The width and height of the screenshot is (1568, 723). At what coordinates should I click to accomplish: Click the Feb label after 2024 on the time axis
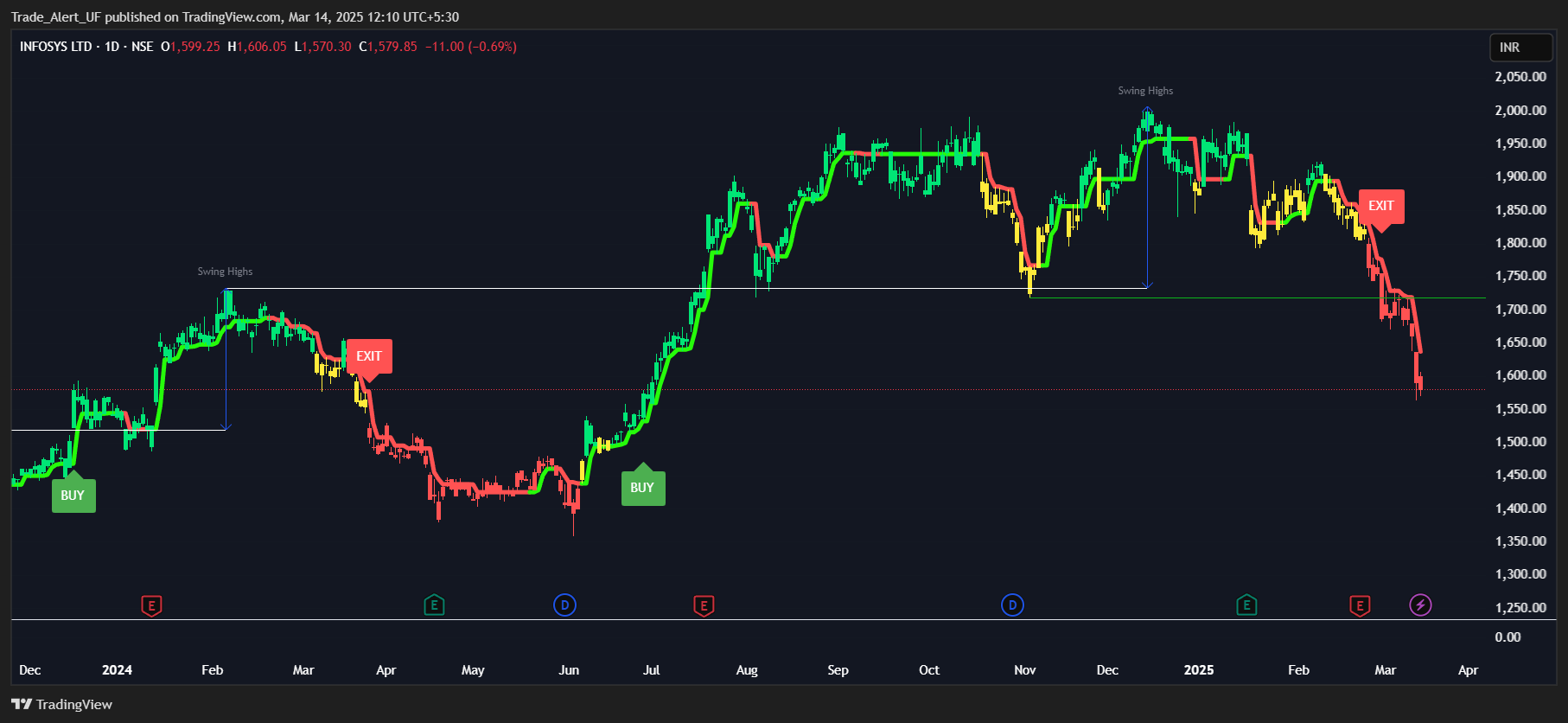pyautogui.click(x=213, y=670)
